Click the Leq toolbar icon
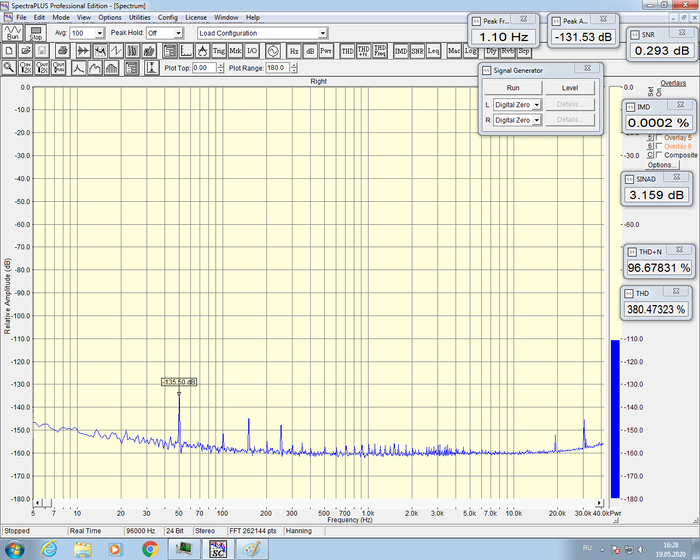700x560 pixels. (433, 50)
